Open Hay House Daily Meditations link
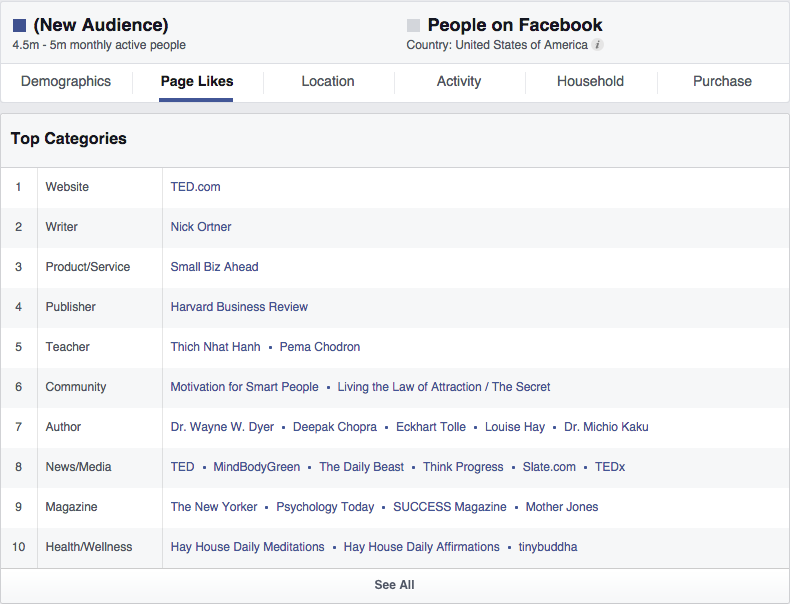 [247, 547]
